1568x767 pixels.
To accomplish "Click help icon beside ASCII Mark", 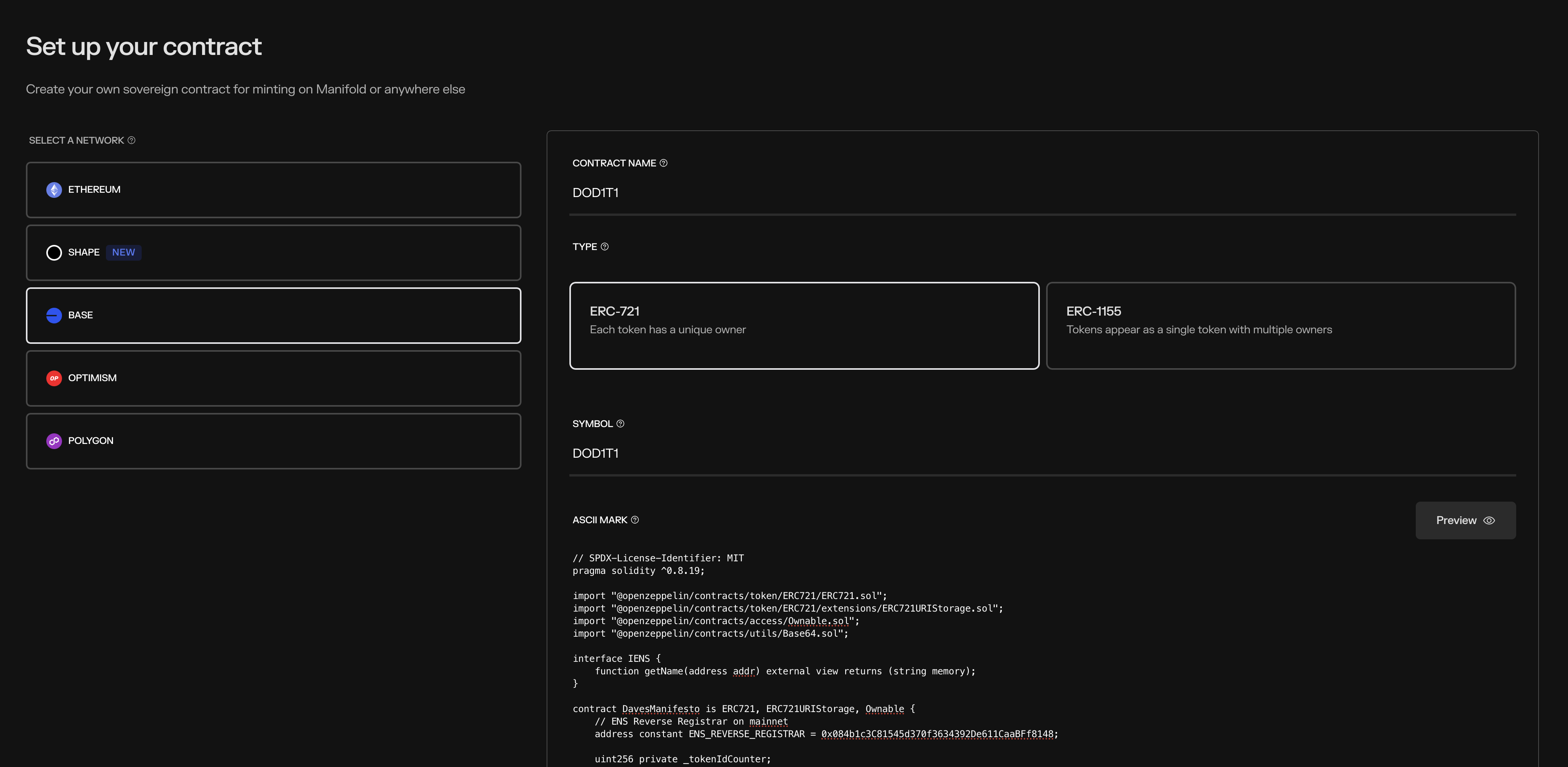I will (x=635, y=520).
